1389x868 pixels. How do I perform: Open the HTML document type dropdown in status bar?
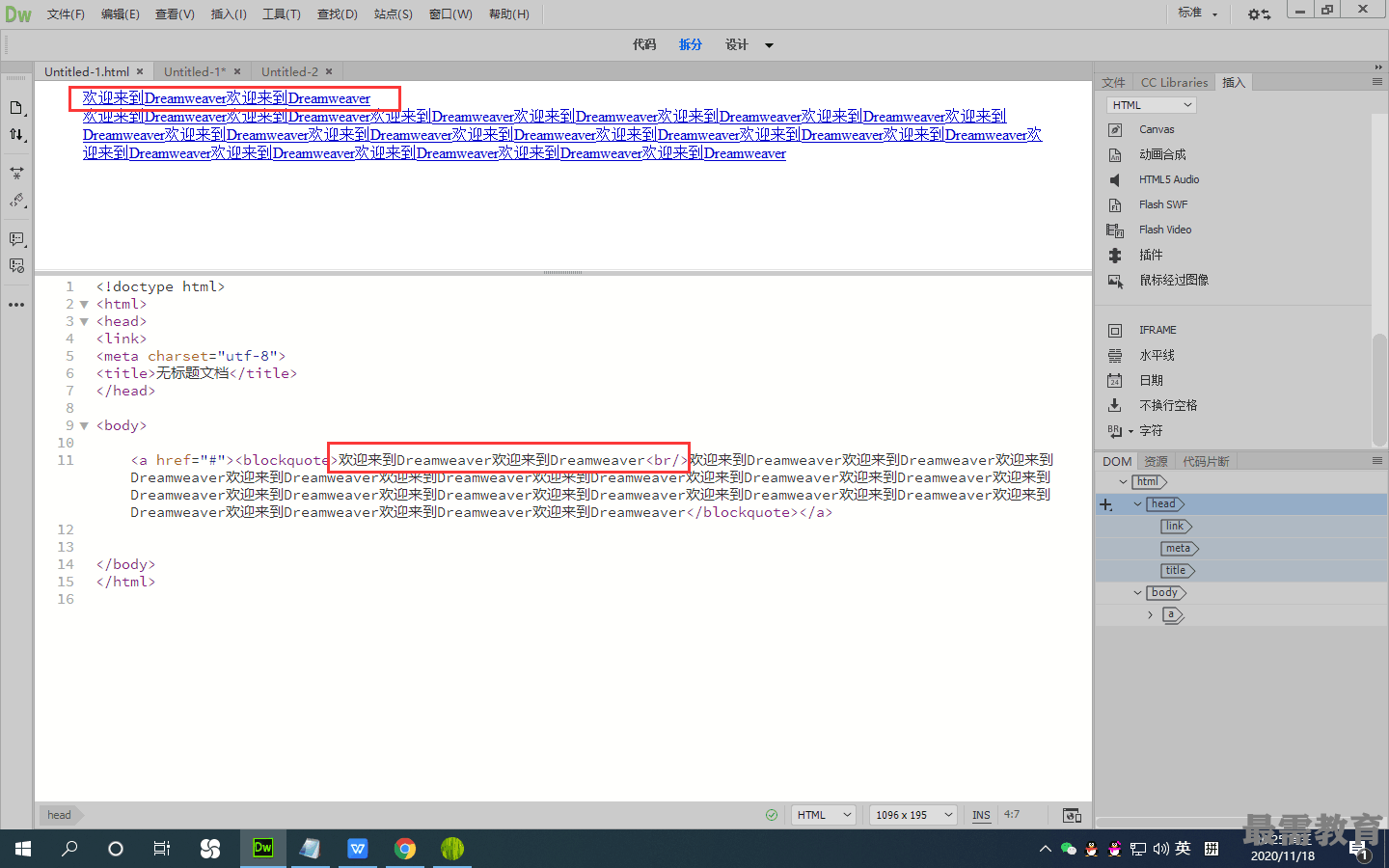[x=824, y=815]
